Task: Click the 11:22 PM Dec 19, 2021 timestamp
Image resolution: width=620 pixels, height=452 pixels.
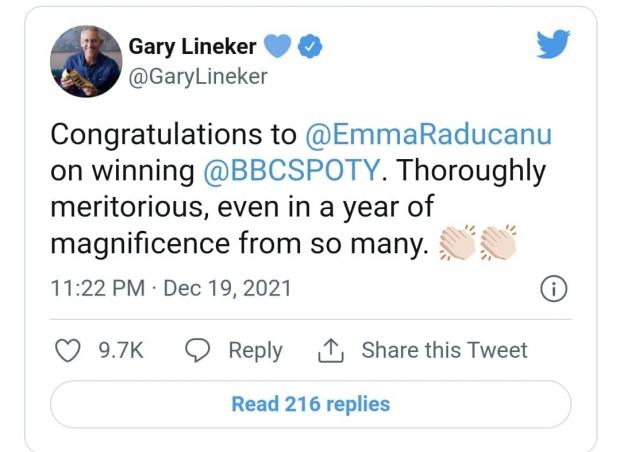Action: pyautogui.click(x=171, y=289)
